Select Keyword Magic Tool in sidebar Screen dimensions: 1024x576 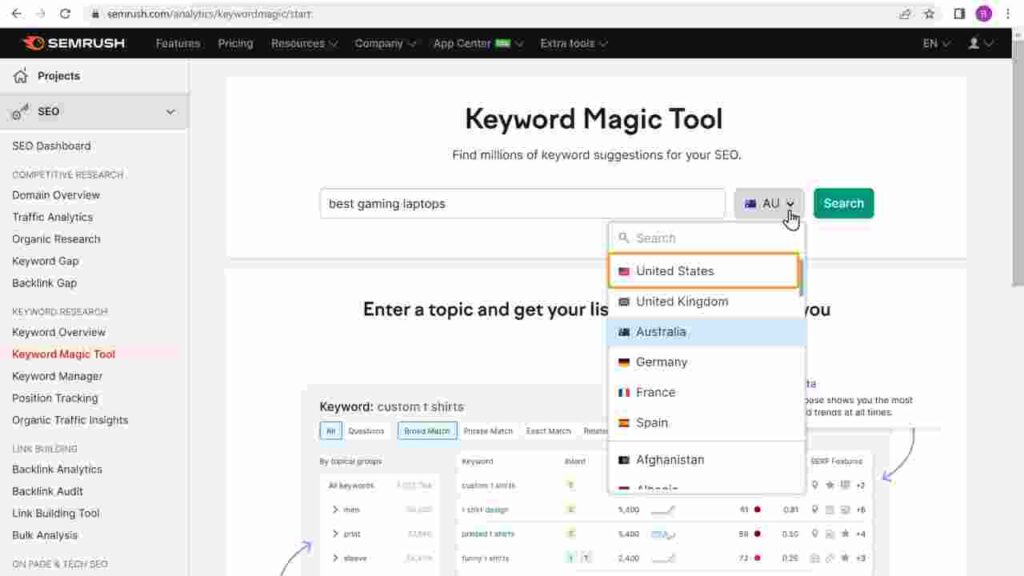click(63, 354)
